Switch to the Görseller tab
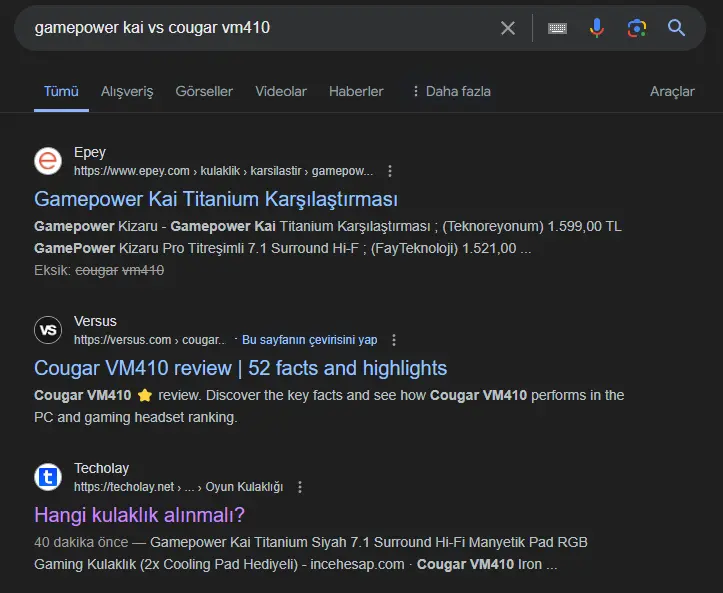Viewport: 723px width, 593px height. [x=204, y=91]
